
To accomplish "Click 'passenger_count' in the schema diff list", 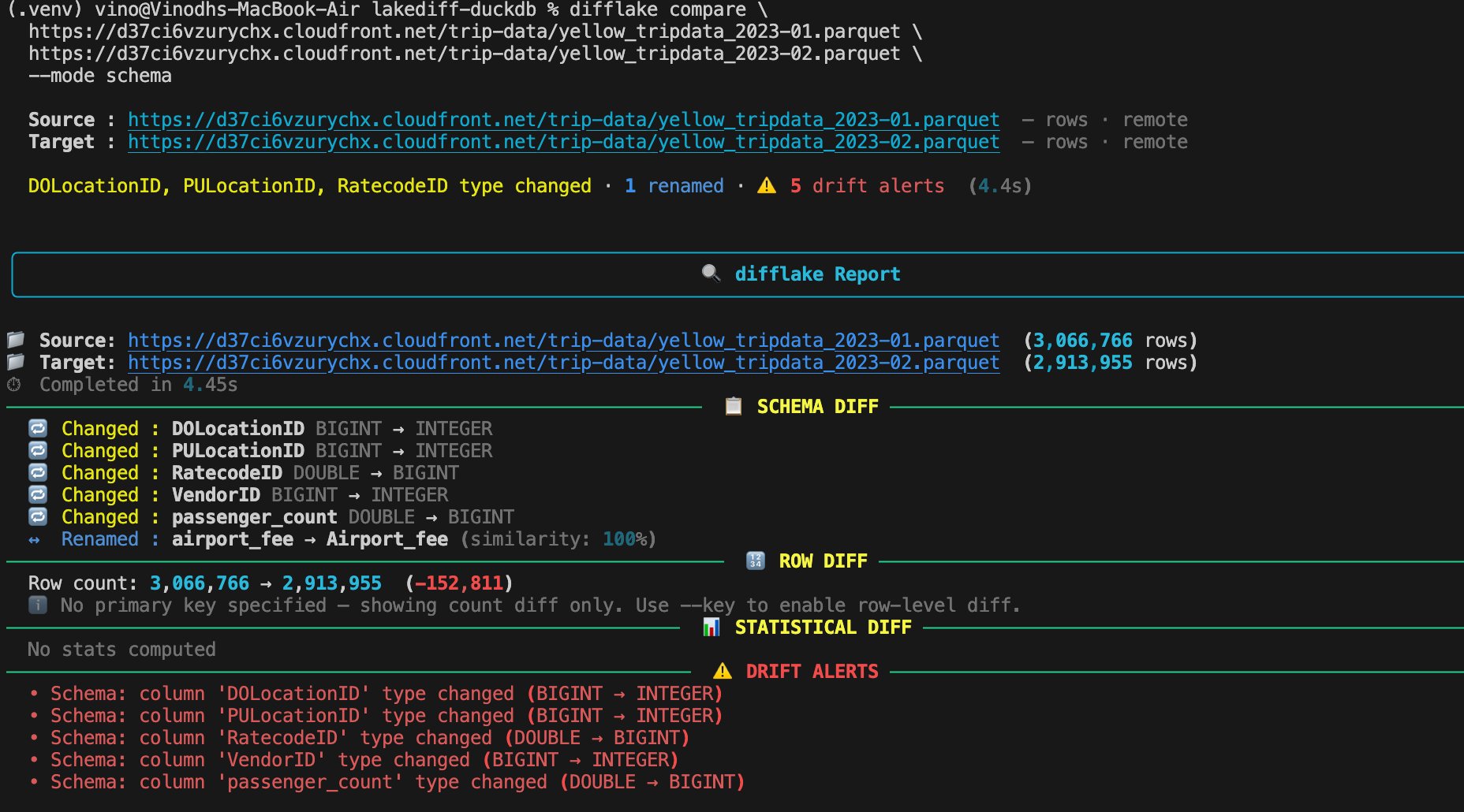I will (x=254, y=517).
